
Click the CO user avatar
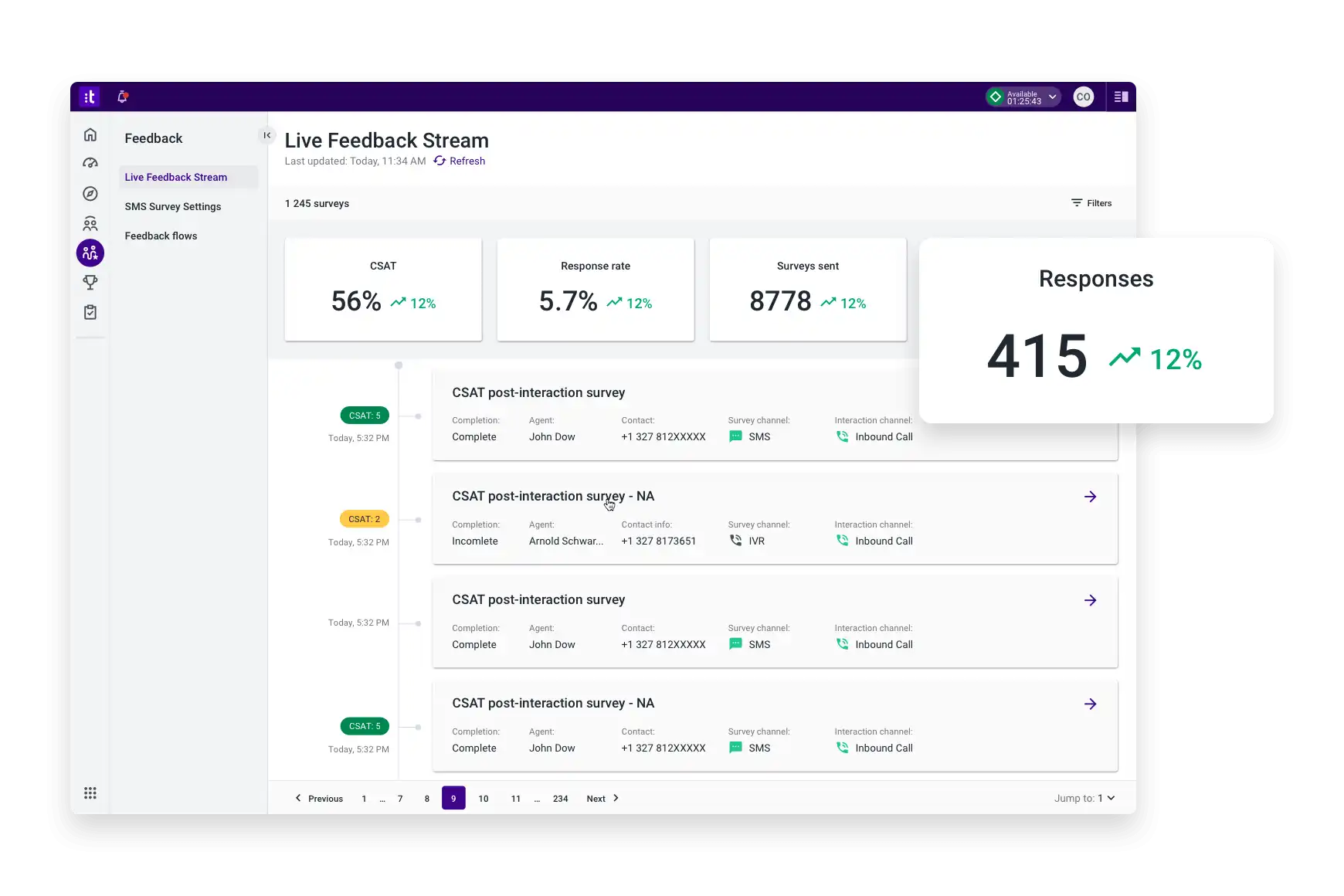pyautogui.click(x=1083, y=97)
